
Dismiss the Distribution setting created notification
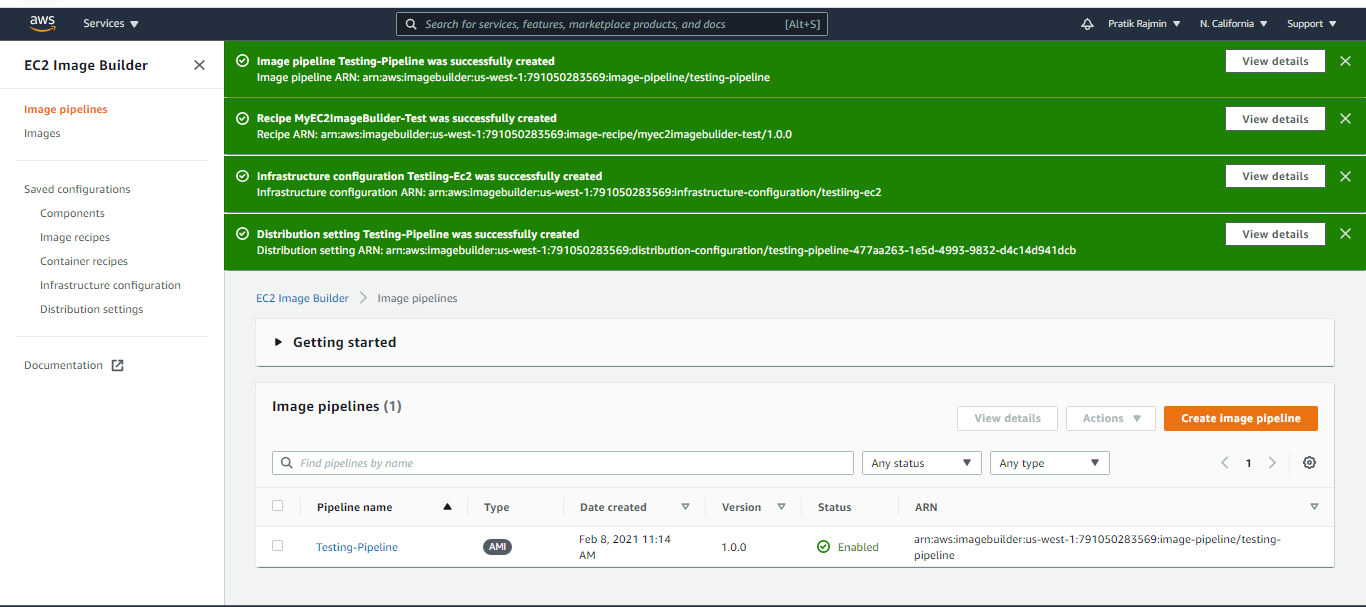point(1345,234)
